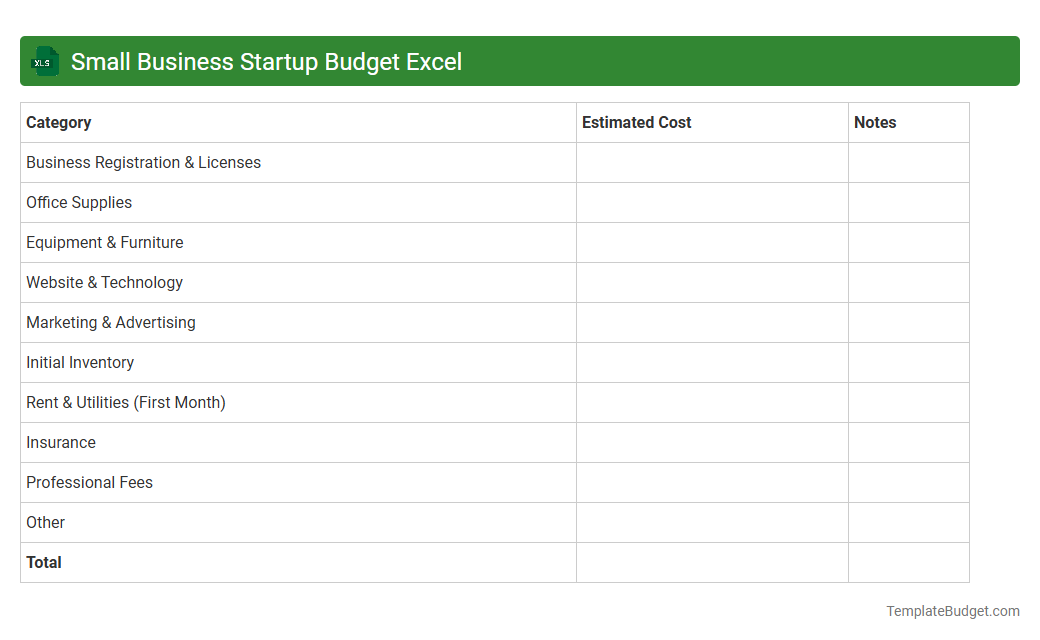
Task: Click the Notes cell for Insurance
Action: tap(908, 442)
